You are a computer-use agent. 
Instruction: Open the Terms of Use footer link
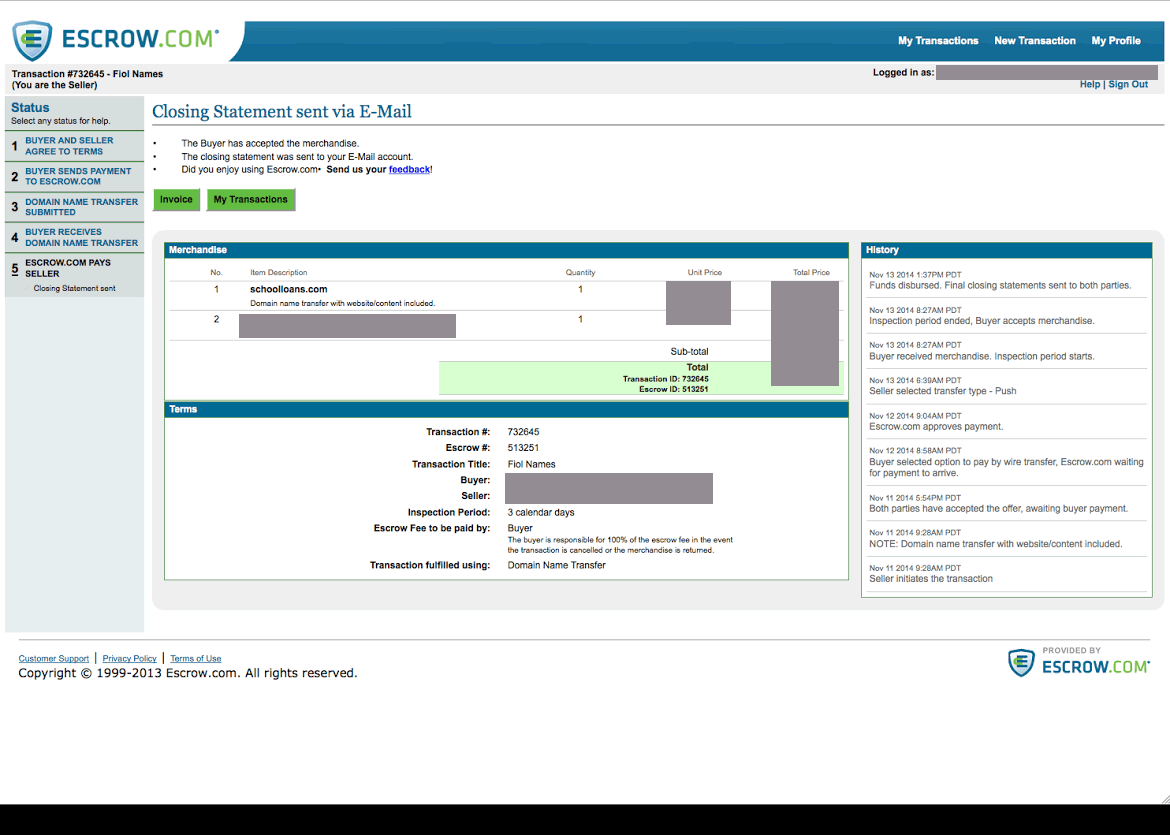click(x=195, y=658)
